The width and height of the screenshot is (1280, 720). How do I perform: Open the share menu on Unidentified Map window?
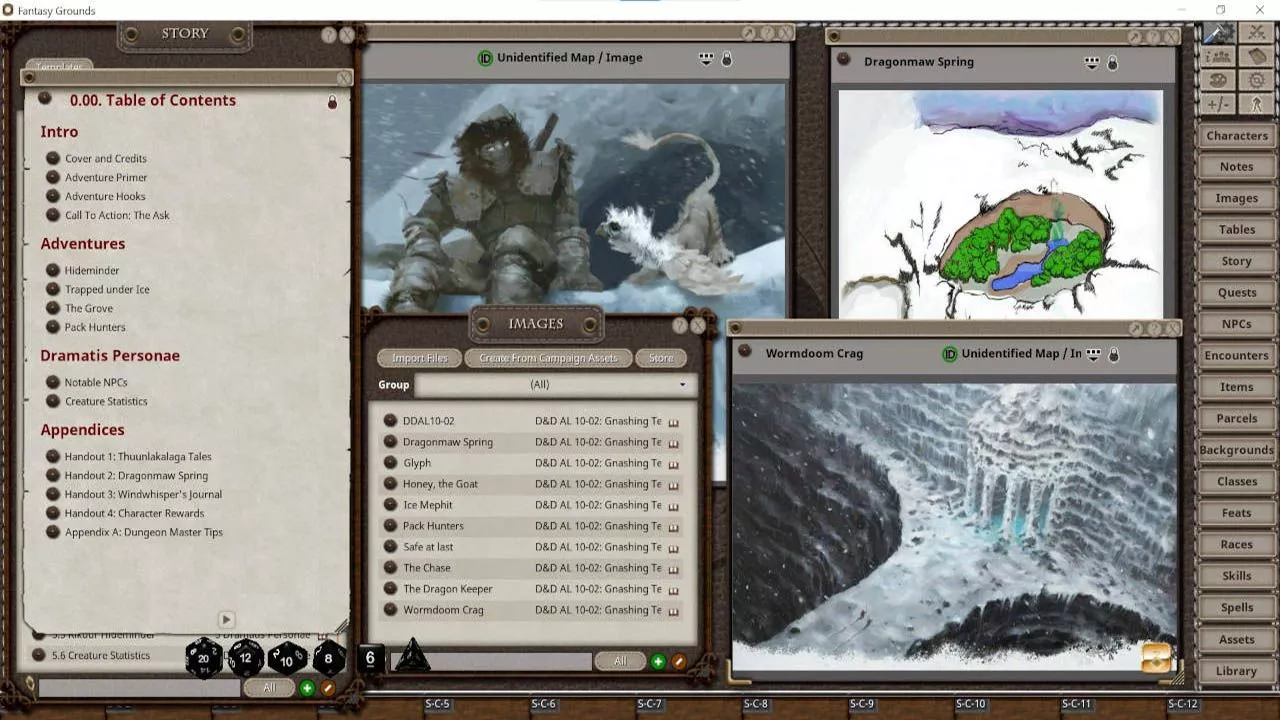point(706,59)
